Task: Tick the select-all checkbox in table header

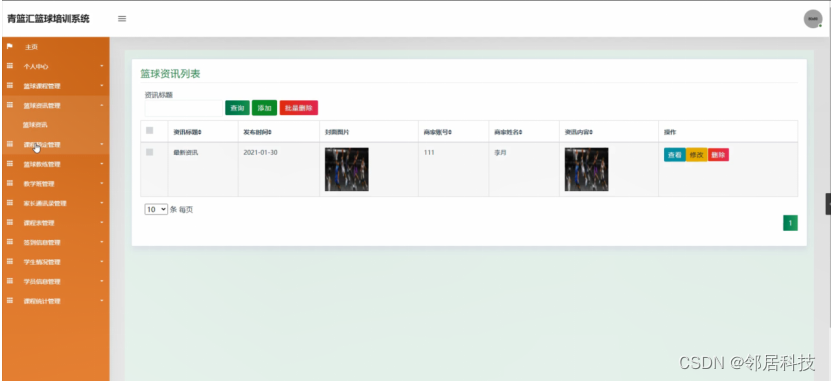Action: 149,130
